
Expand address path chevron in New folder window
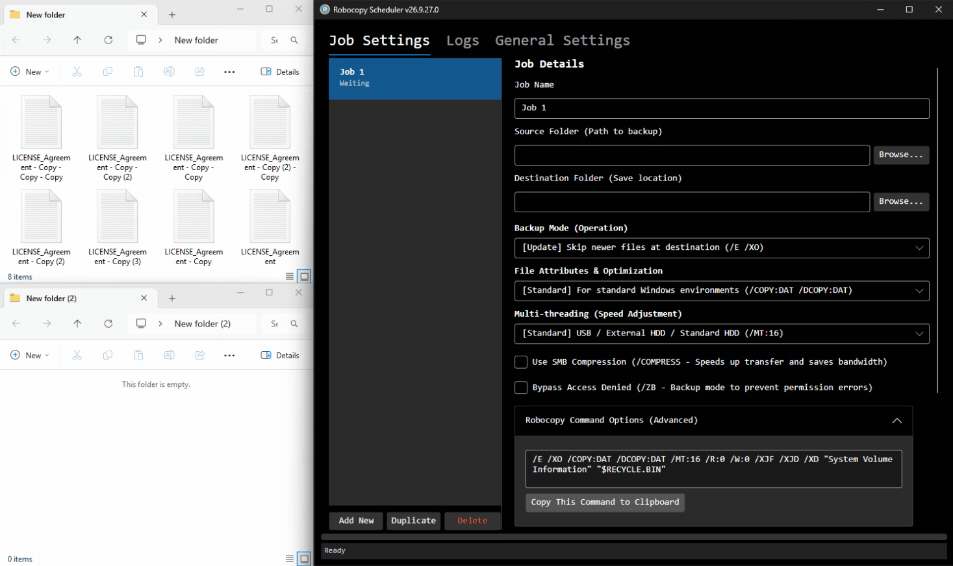click(x=160, y=40)
